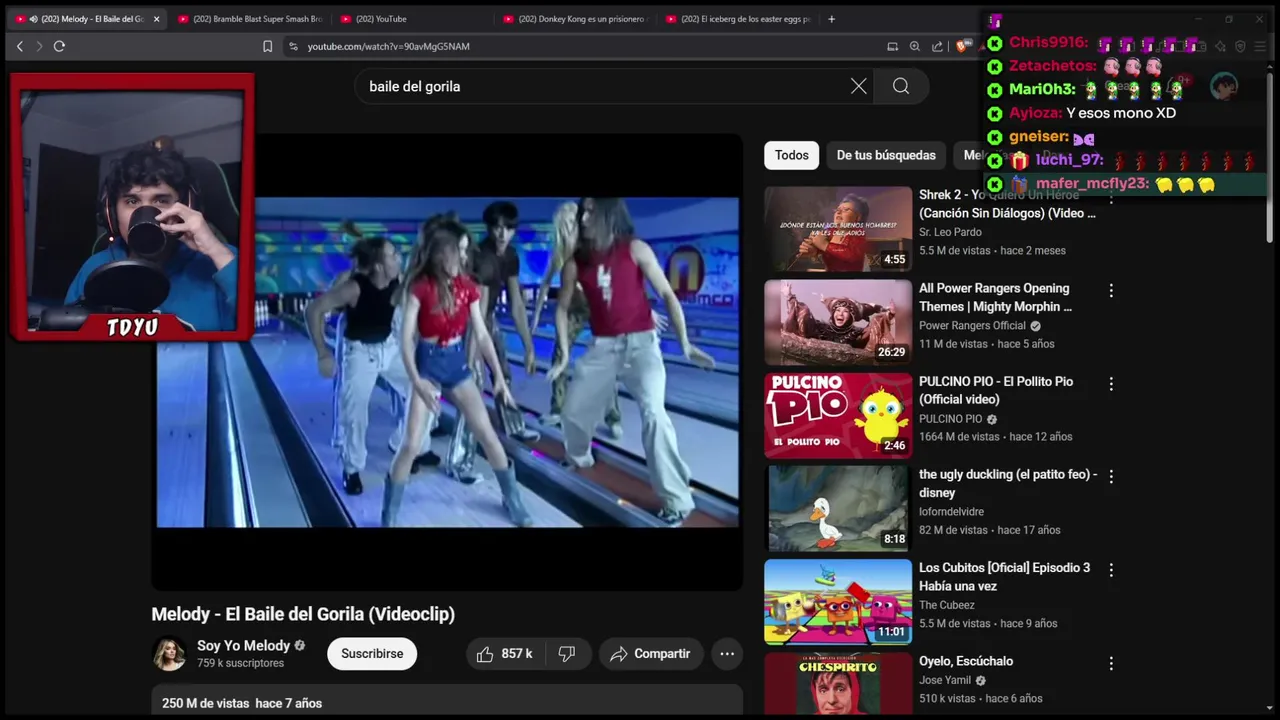Image resolution: width=1280 pixels, height=720 pixels.
Task: Open PULCINO PIO - El Pollito Pio title
Action: pos(996,390)
